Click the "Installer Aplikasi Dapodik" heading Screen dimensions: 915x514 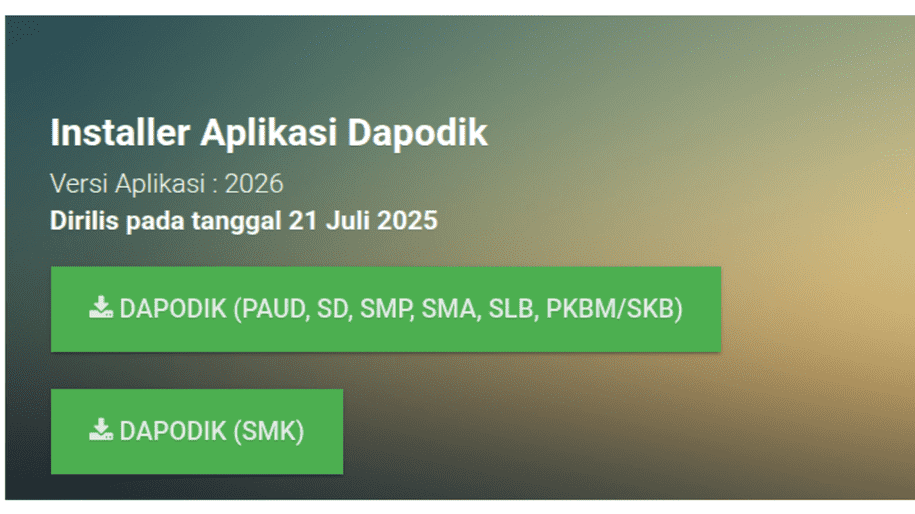pos(268,132)
